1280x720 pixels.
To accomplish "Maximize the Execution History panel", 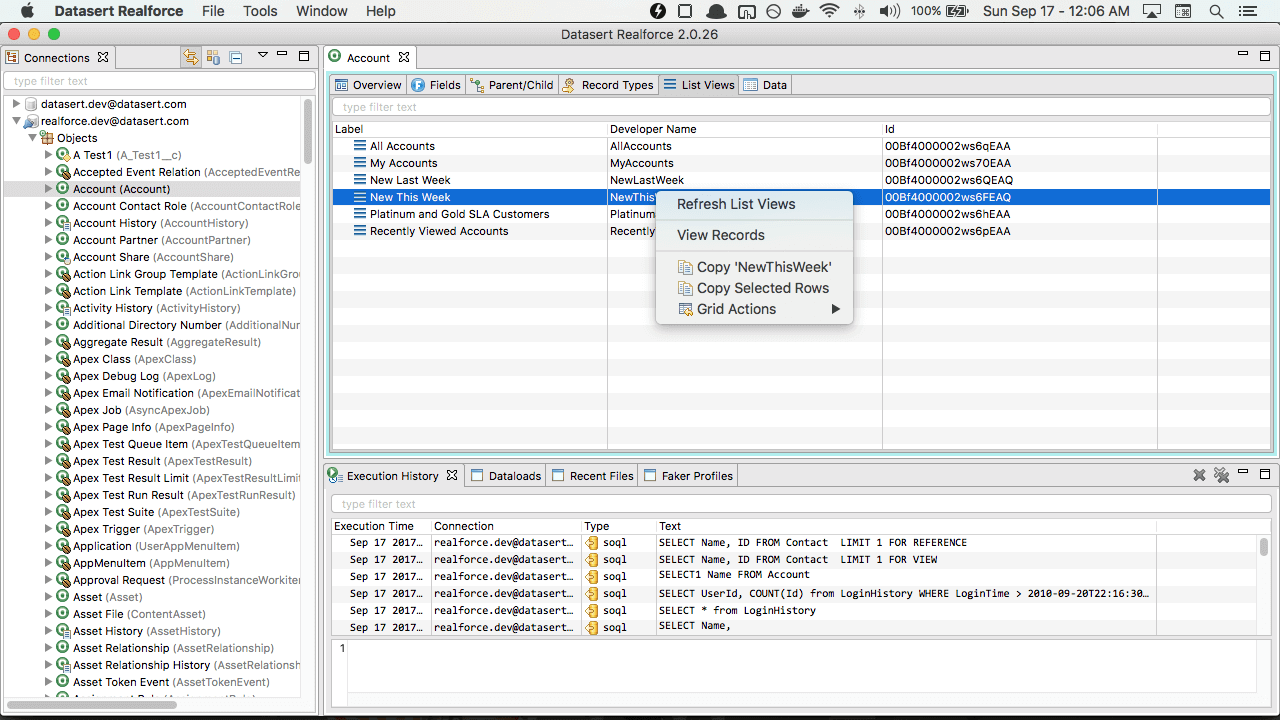I will (1265, 474).
